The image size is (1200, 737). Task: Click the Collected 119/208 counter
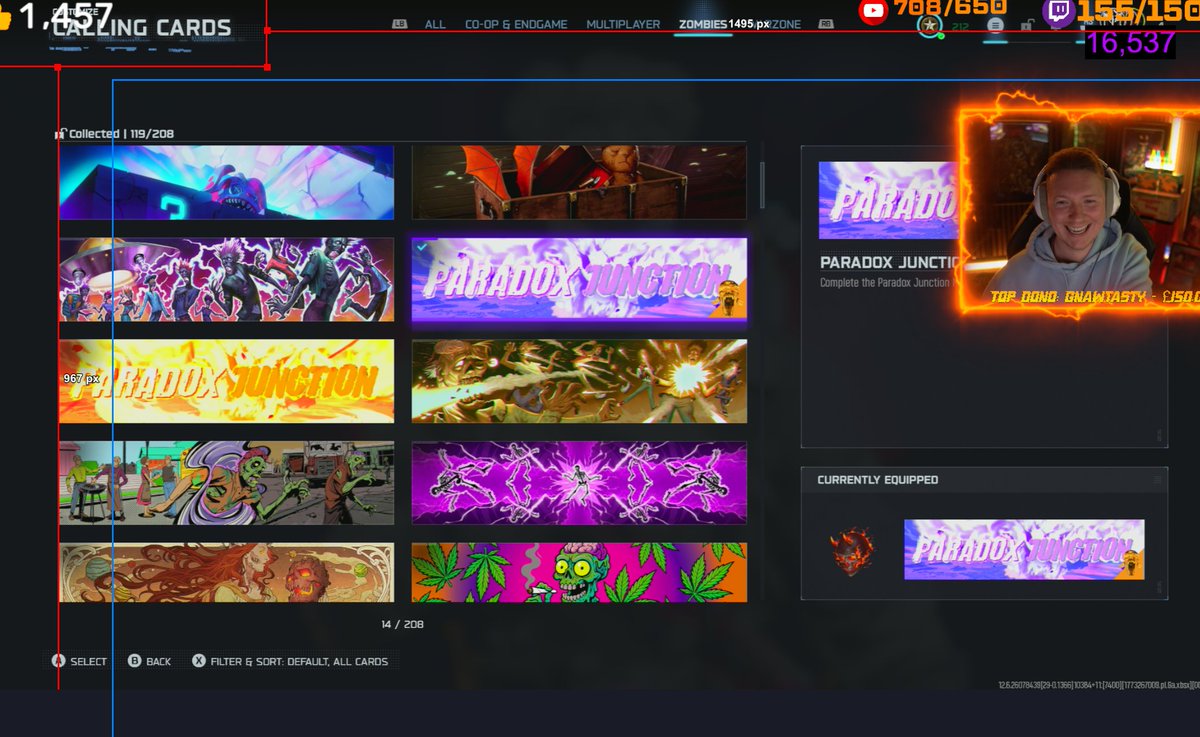122,134
